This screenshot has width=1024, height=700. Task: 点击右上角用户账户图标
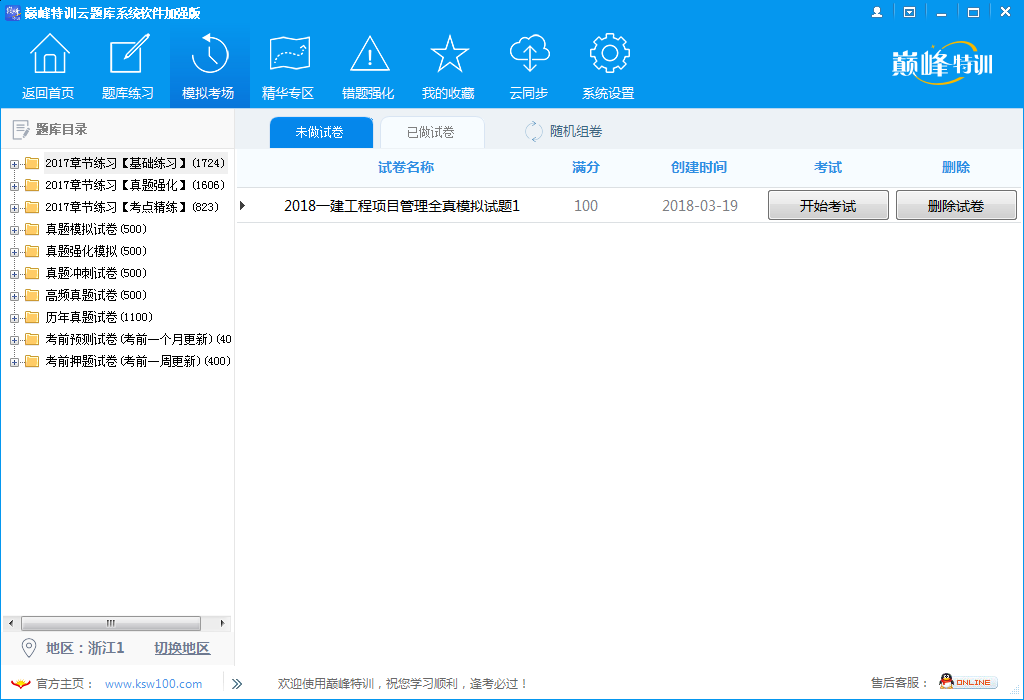point(878,11)
